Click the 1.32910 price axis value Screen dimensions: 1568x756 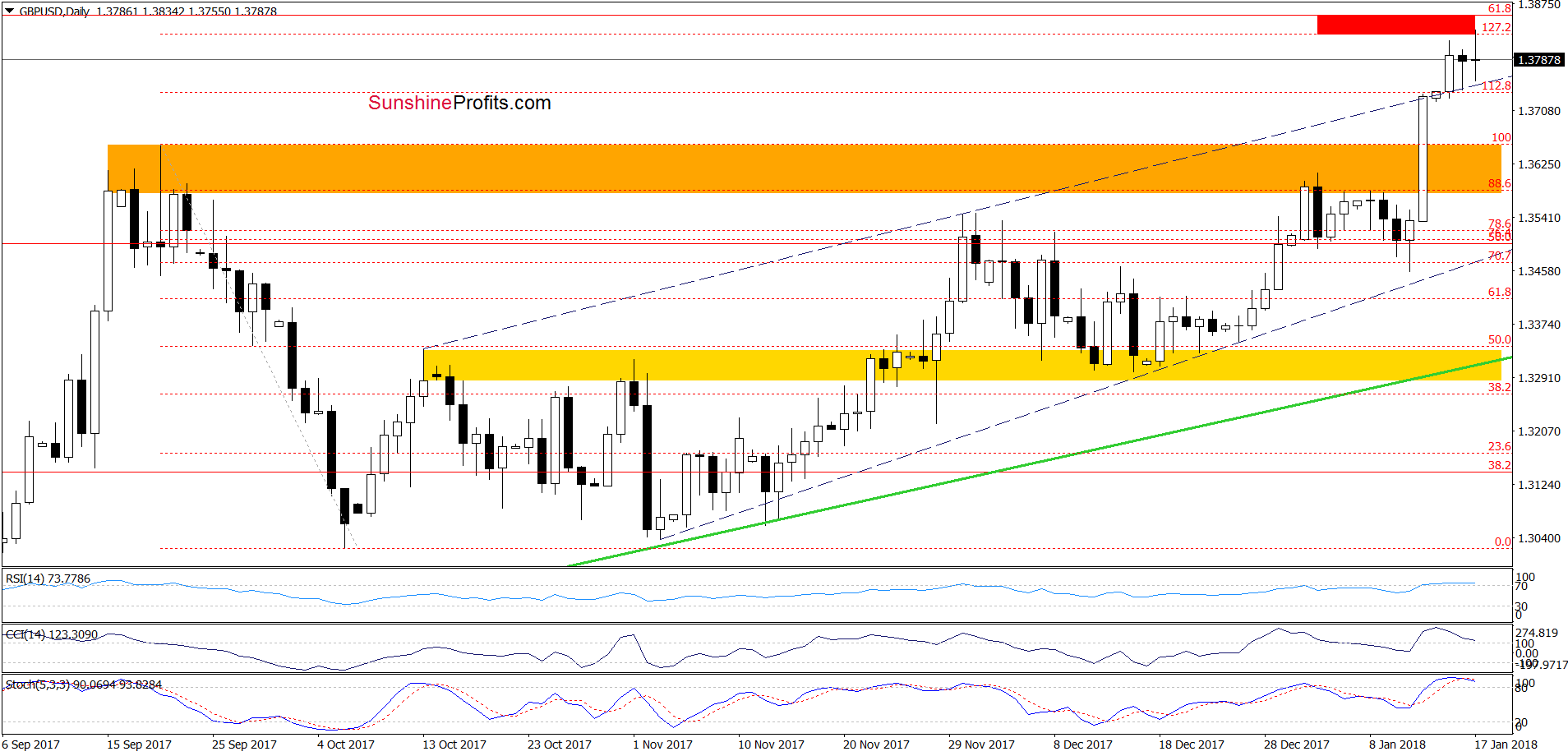(x=1538, y=378)
